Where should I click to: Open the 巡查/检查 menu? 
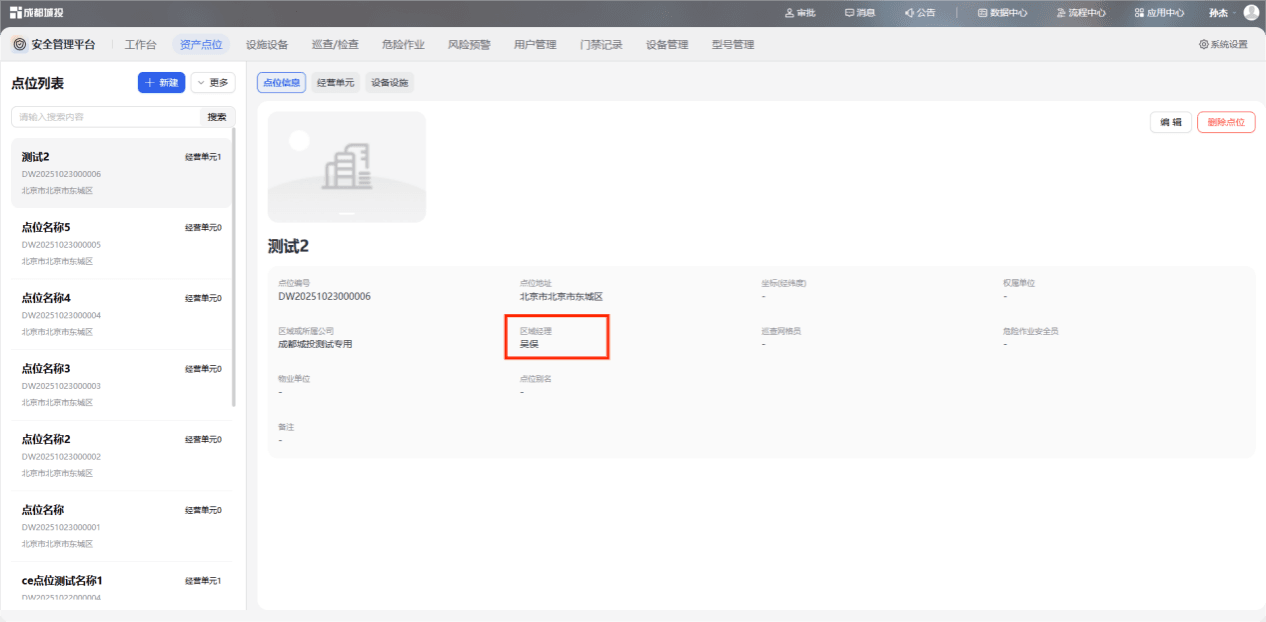point(335,44)
